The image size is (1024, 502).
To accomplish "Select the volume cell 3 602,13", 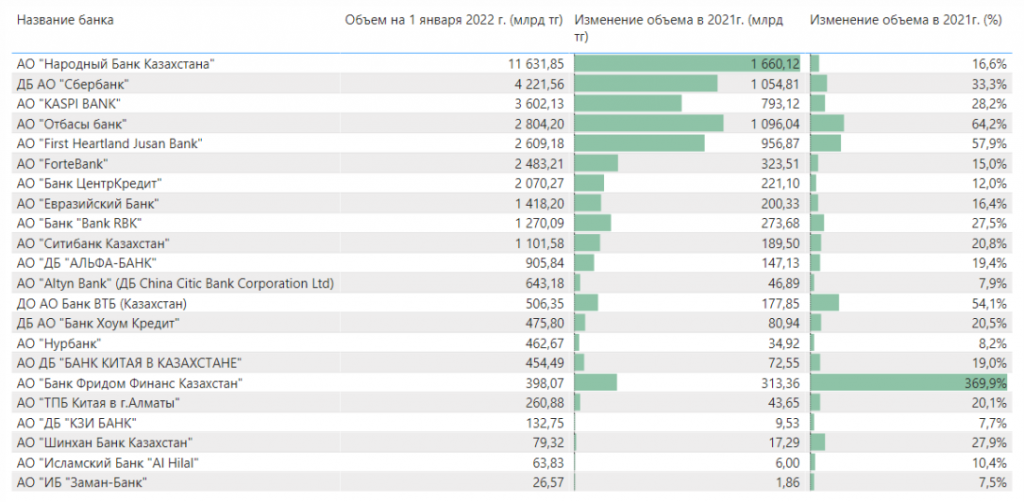I will pyautogui.click(x=539, y=104).
